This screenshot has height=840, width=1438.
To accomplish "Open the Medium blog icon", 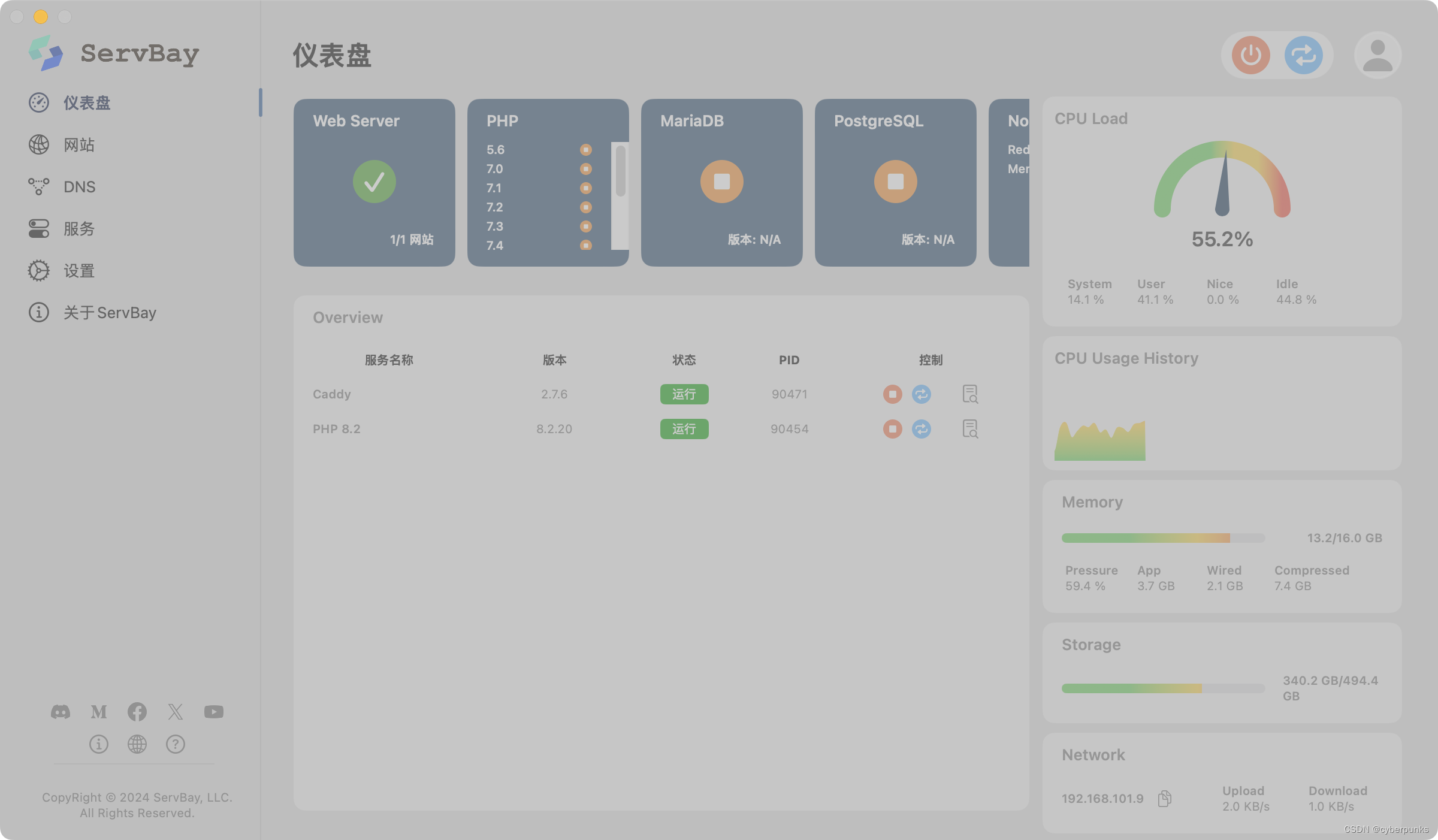I will click(x=99, y=712).
